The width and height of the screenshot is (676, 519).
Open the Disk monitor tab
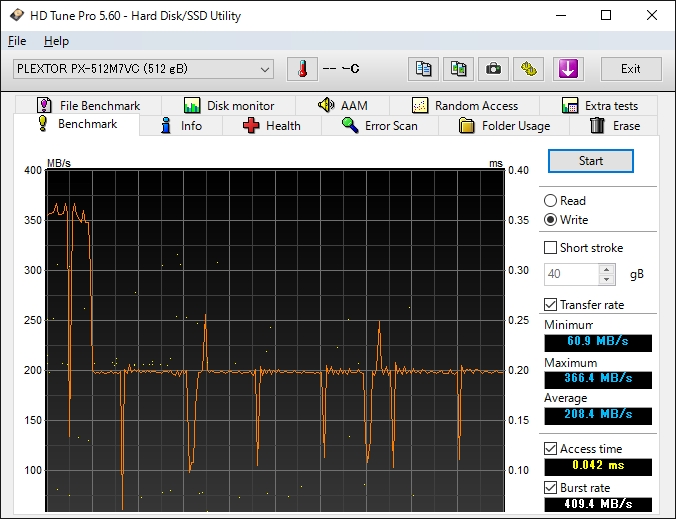pyautogui.click(x=229, y=106)
